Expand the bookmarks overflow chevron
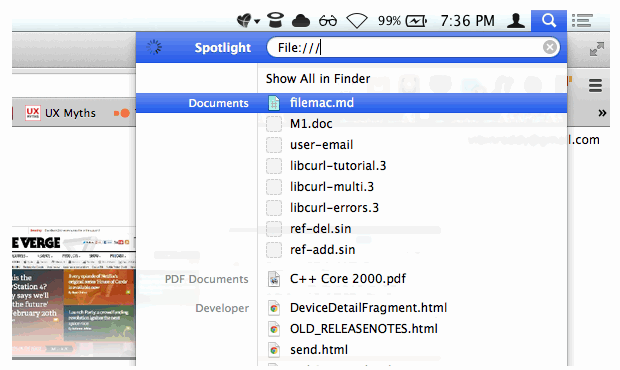The width and height of the screenshot is (620, 370). [602, 113]
